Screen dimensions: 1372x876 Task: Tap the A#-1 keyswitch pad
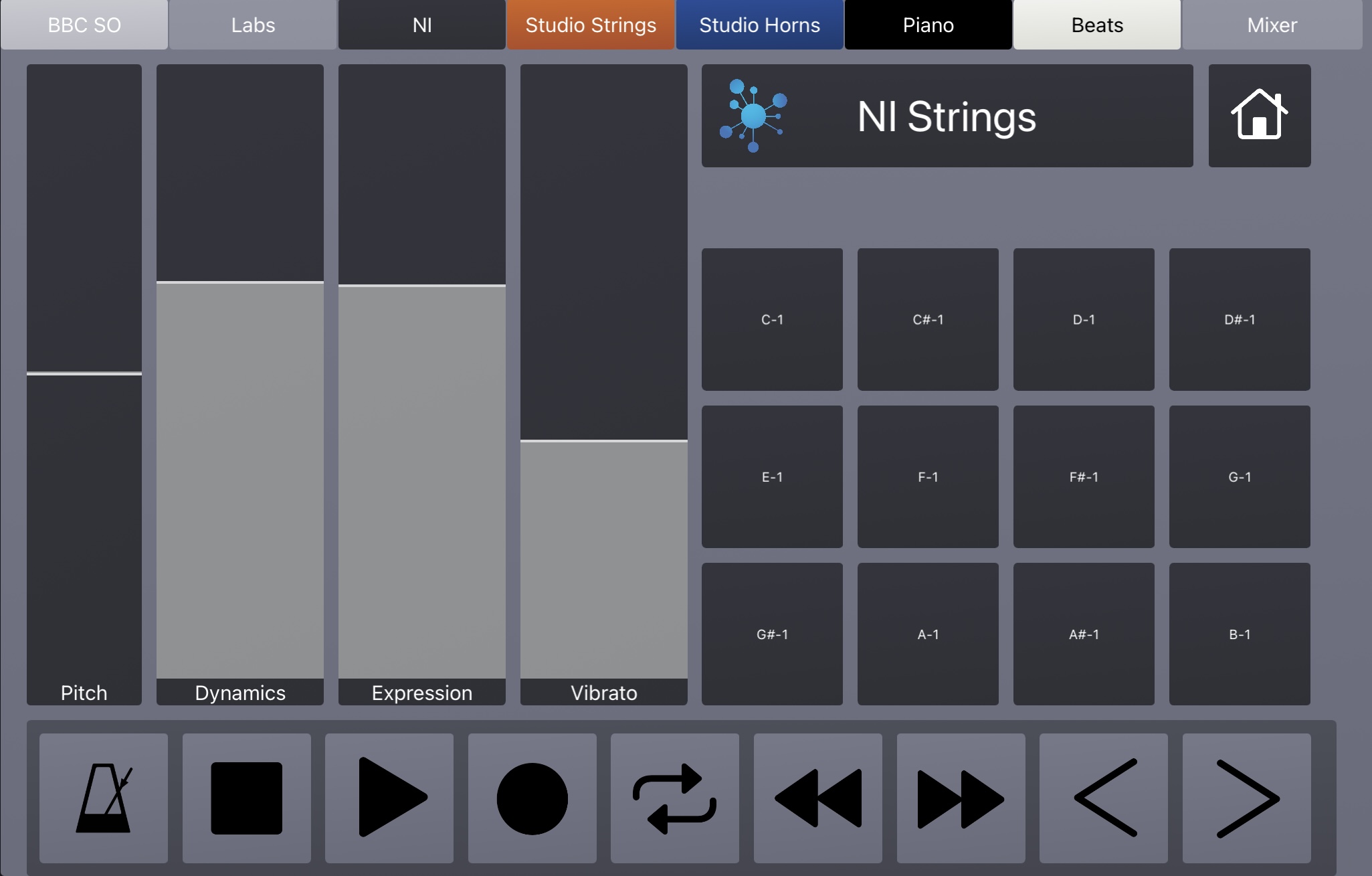point(1084,634)
